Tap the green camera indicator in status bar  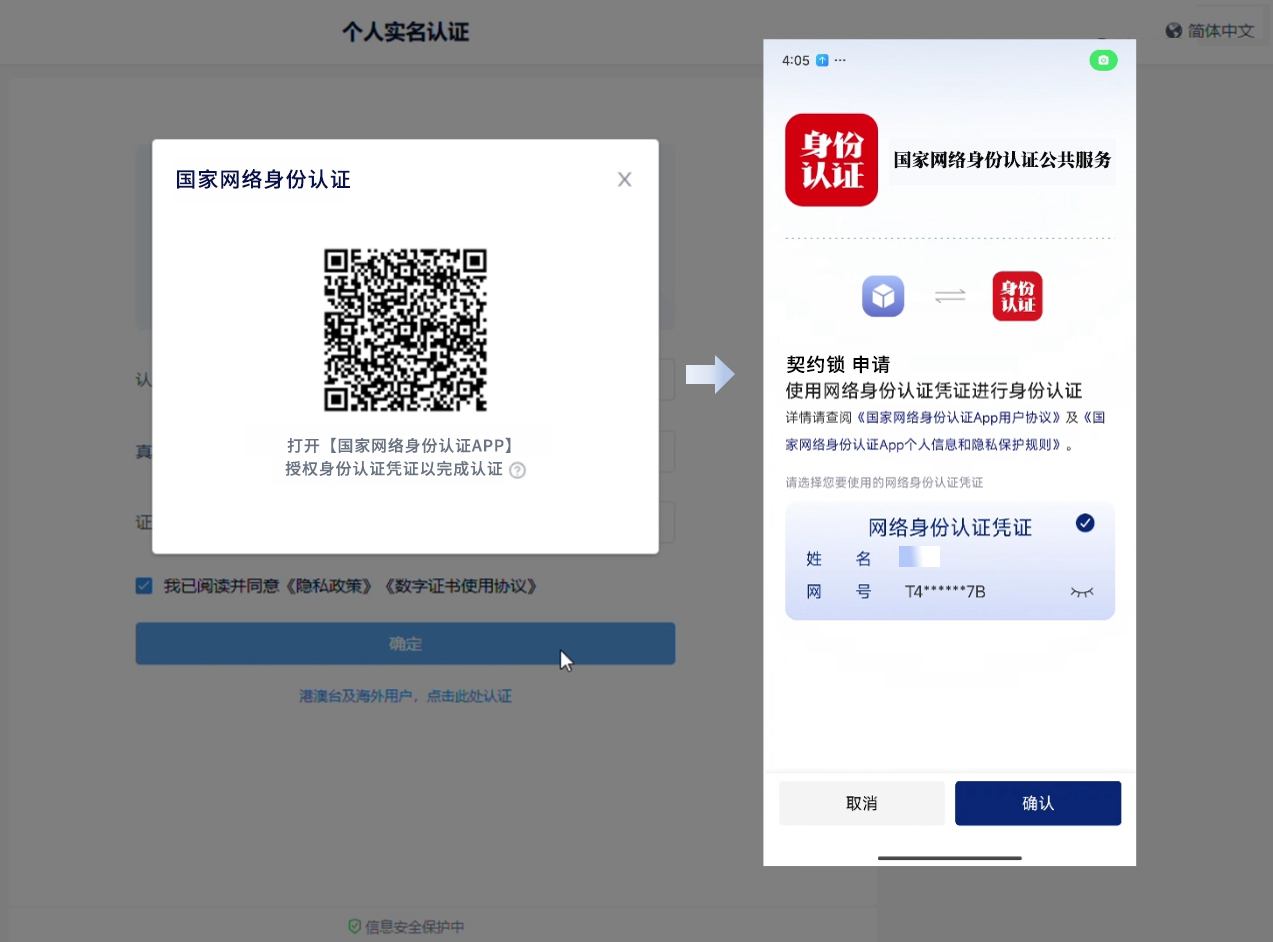[1103, 60]
